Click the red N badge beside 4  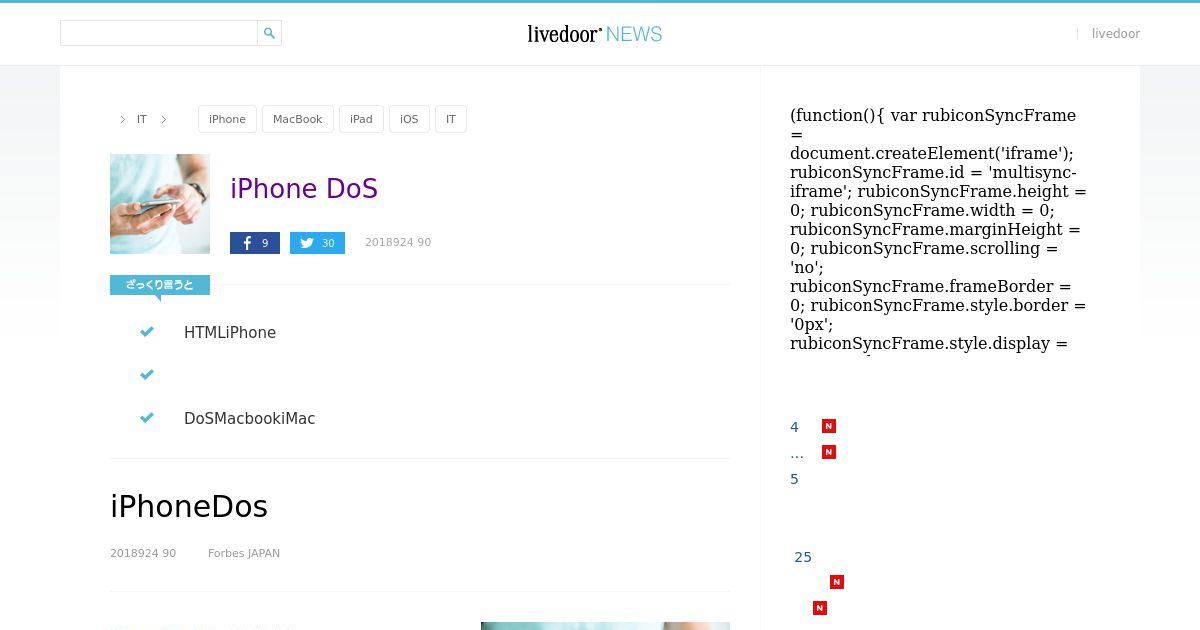point(829,426)
